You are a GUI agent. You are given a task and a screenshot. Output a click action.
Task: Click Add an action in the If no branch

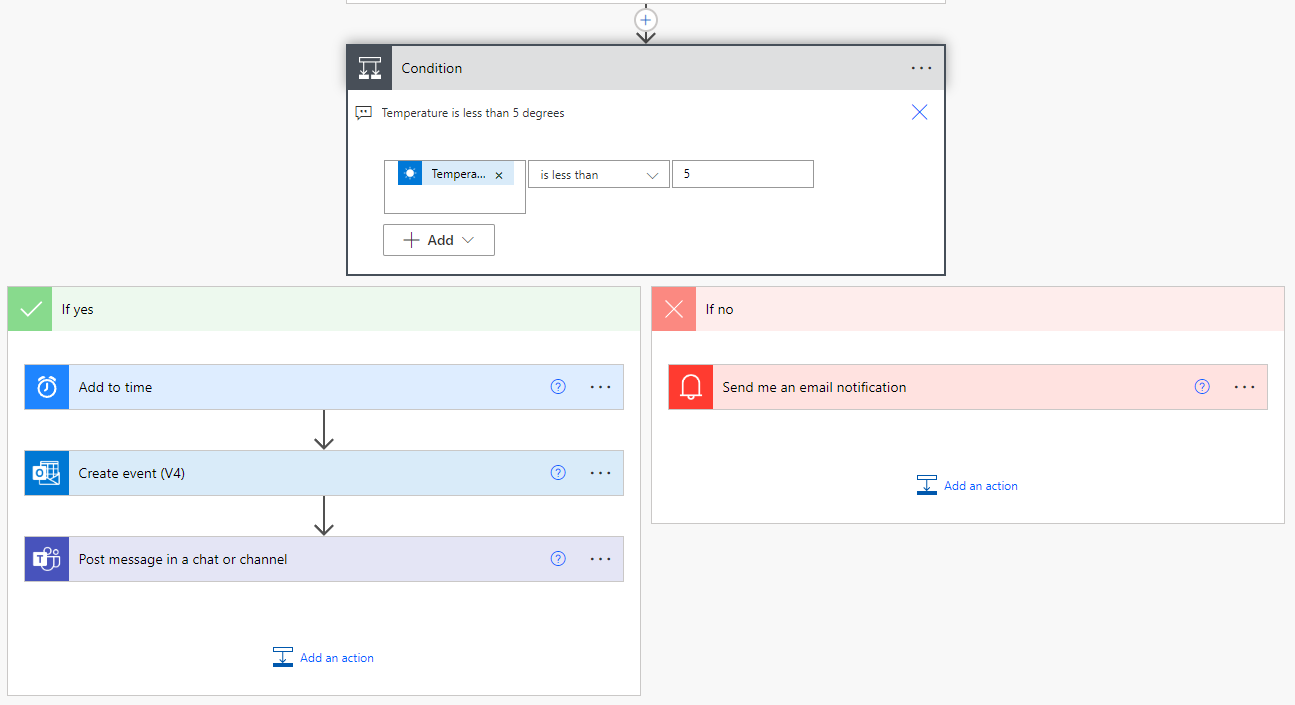pos(968,485)
